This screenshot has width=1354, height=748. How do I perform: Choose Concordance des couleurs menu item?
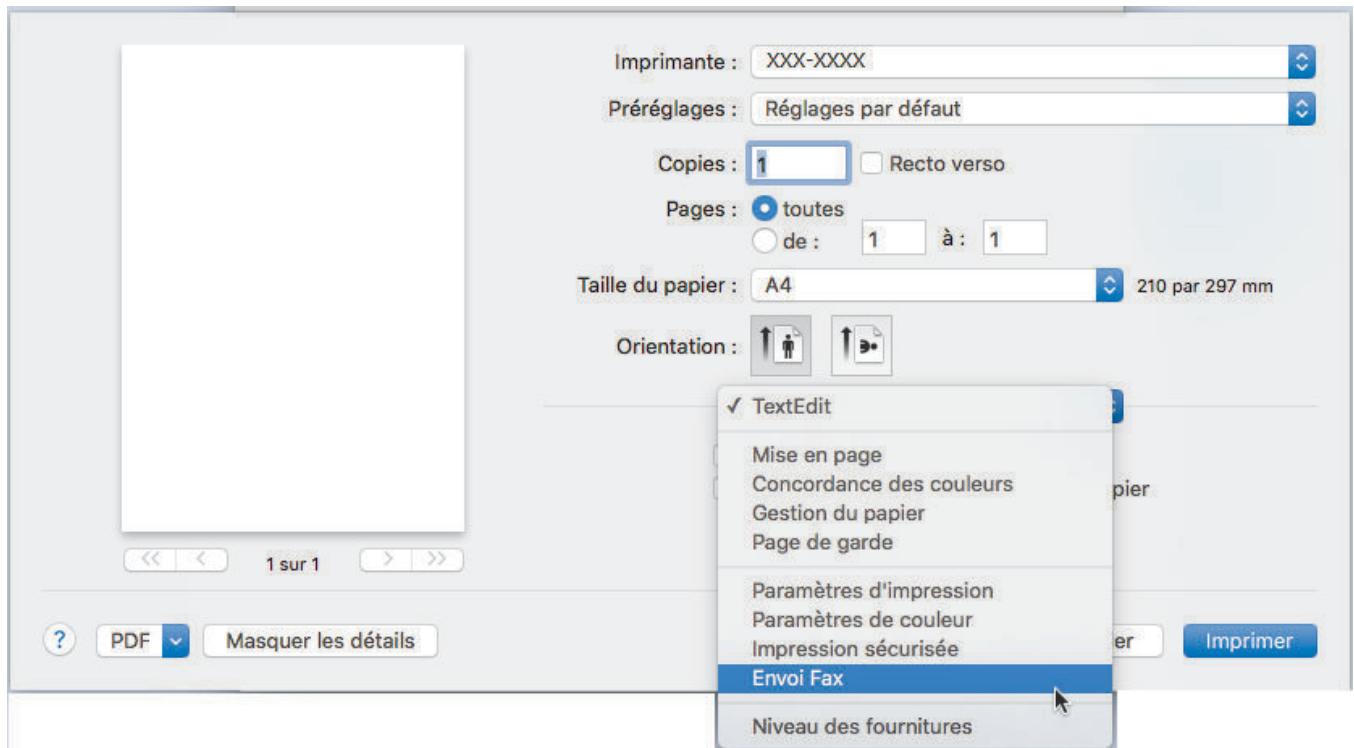click(915, 484)
